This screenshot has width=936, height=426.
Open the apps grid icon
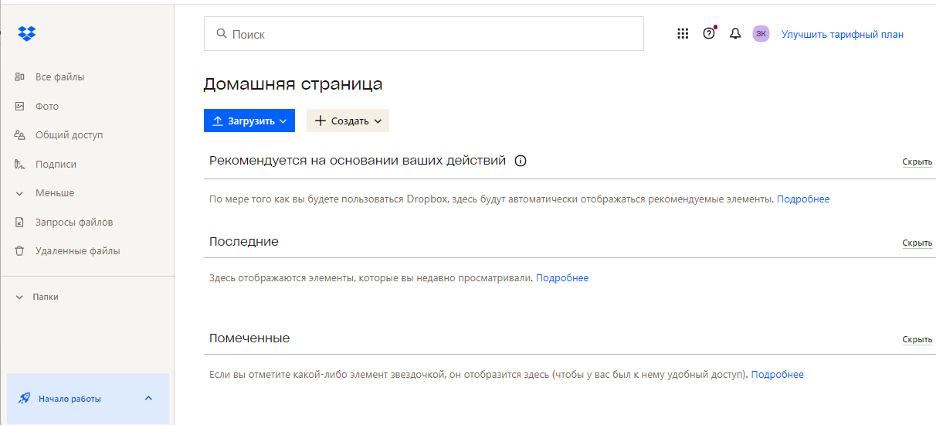[x=683, y=34]
